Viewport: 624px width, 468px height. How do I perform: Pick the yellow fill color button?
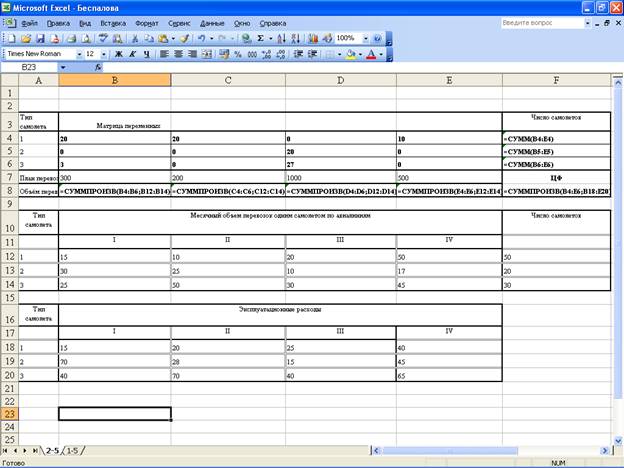[350, 54]
